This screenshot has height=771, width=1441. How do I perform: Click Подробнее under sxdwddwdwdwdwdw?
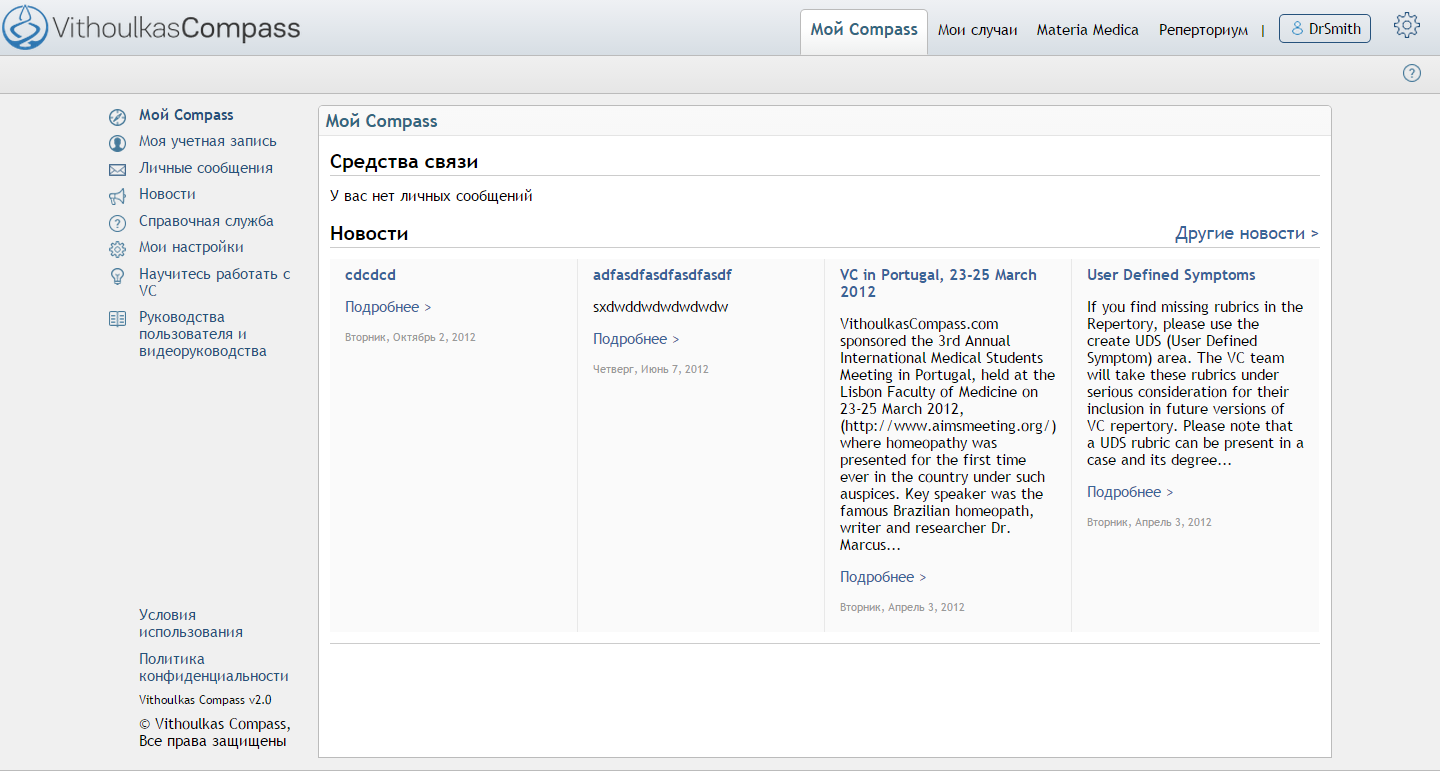pyautogui.click(x=636, y=339)
